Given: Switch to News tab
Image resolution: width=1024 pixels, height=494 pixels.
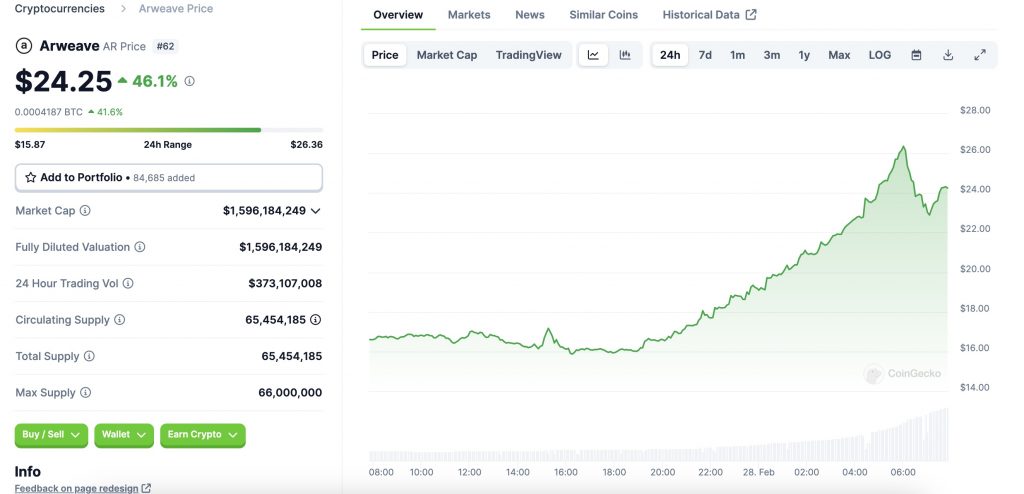Looking at the screenshot, I should click(530, 14).
